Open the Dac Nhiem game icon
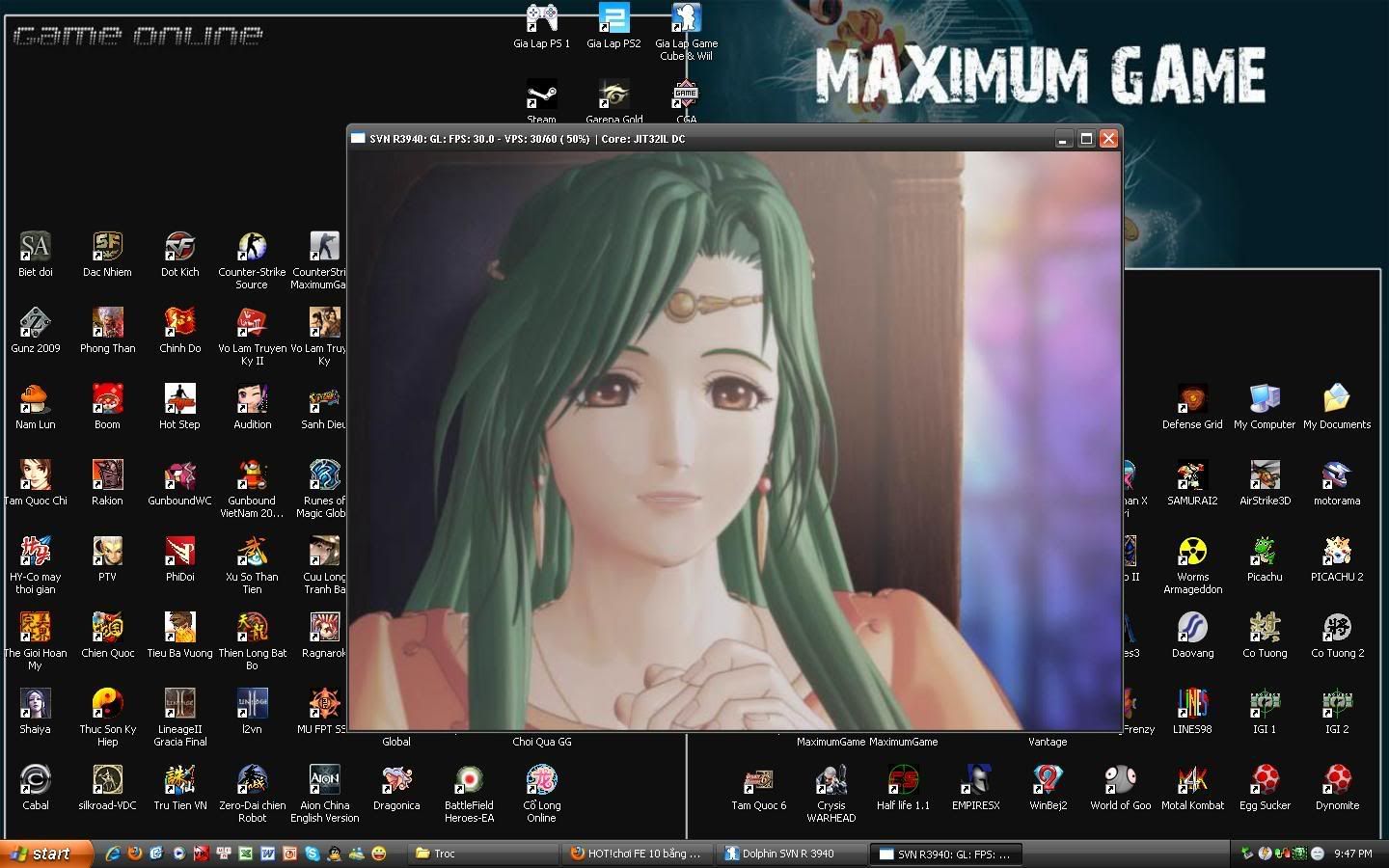The height and width of the screenshot is (868, 1389). [x=107, y=247]
